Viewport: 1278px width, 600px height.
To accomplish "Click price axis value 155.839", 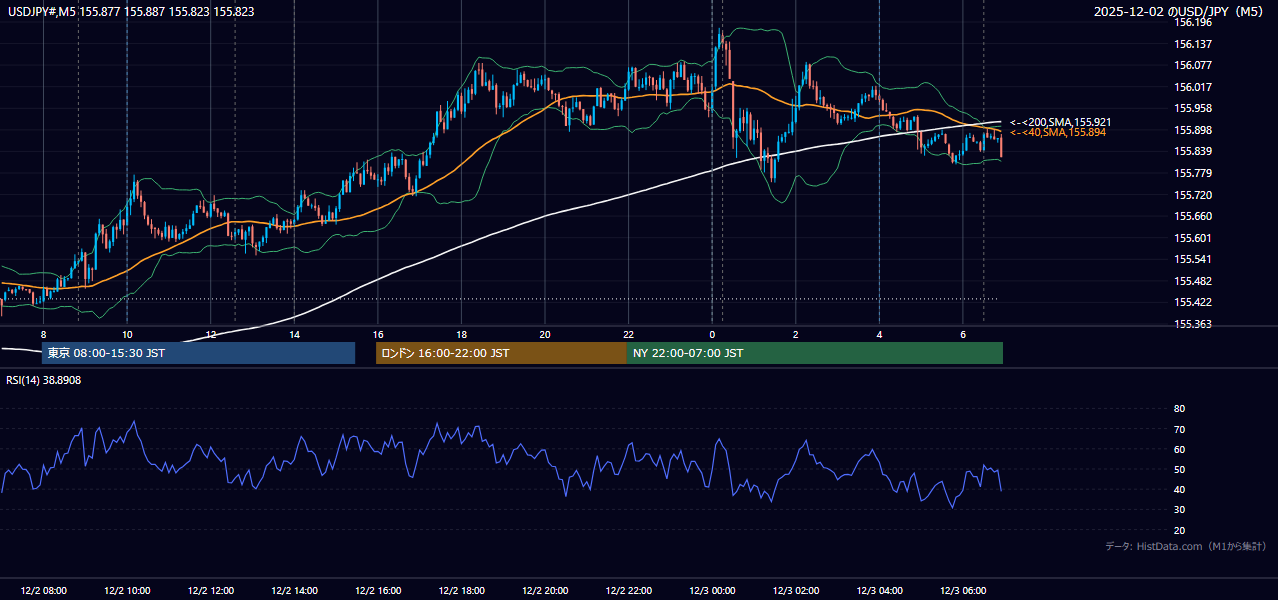I will pos(1193,151).
